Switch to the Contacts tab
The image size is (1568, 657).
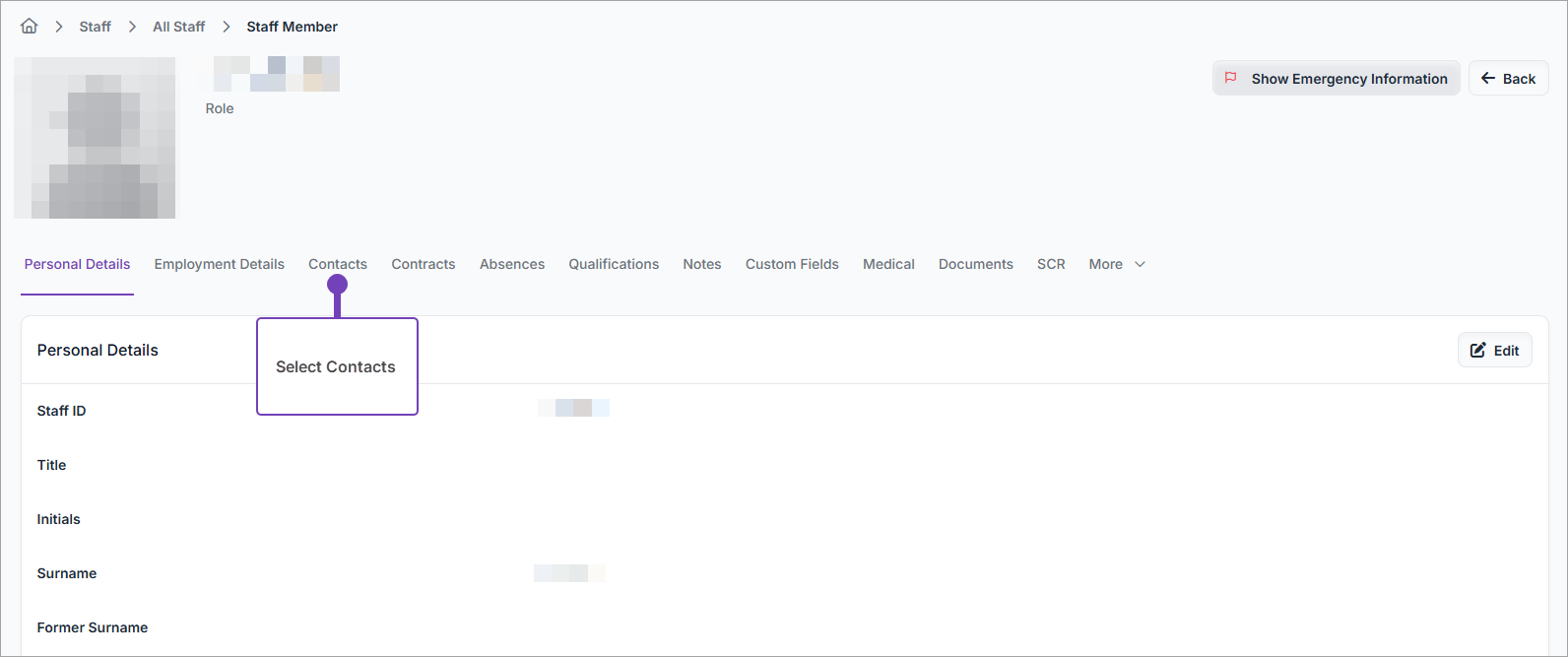point(337,264)
